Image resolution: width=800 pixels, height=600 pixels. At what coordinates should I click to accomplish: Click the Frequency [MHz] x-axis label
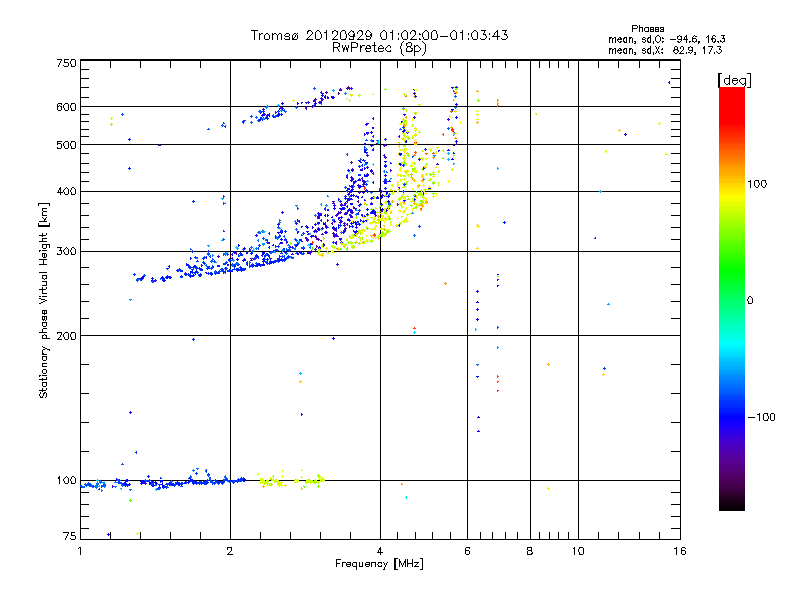[379, 564]
